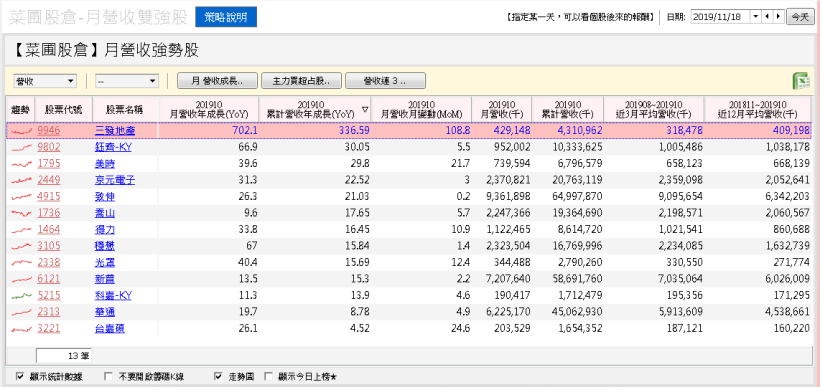Viewport: 820px width, 387px height.
Task: Open trend sparkline for stock 3221
Action: click(x=21, y=329)
